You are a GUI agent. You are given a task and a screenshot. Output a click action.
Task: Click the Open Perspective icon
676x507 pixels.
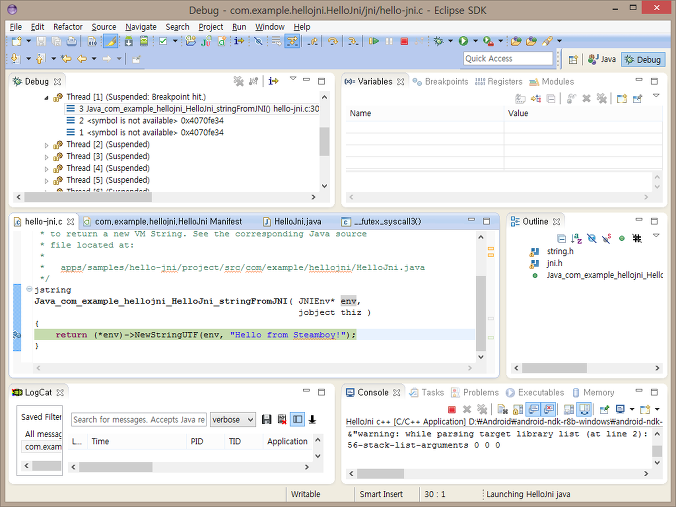pyautogui.click(x=573, y=59)
